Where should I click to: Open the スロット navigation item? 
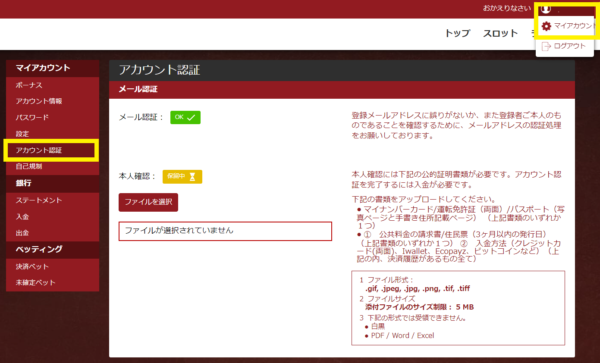coord(500,33)
